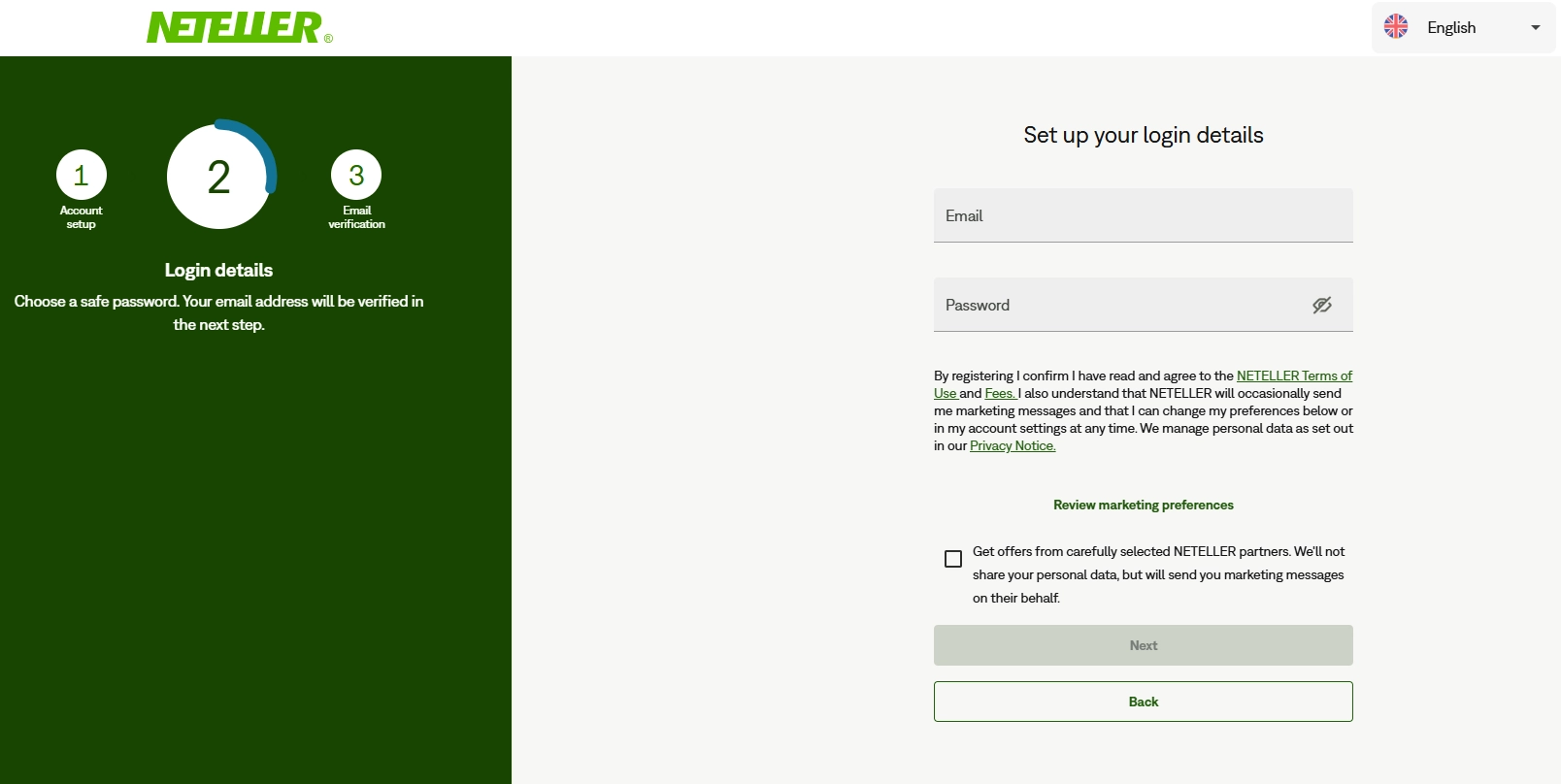Click the partner offers checkbox description text
This screenshot has height=784, width=1561.
[x=1157, y=574]
